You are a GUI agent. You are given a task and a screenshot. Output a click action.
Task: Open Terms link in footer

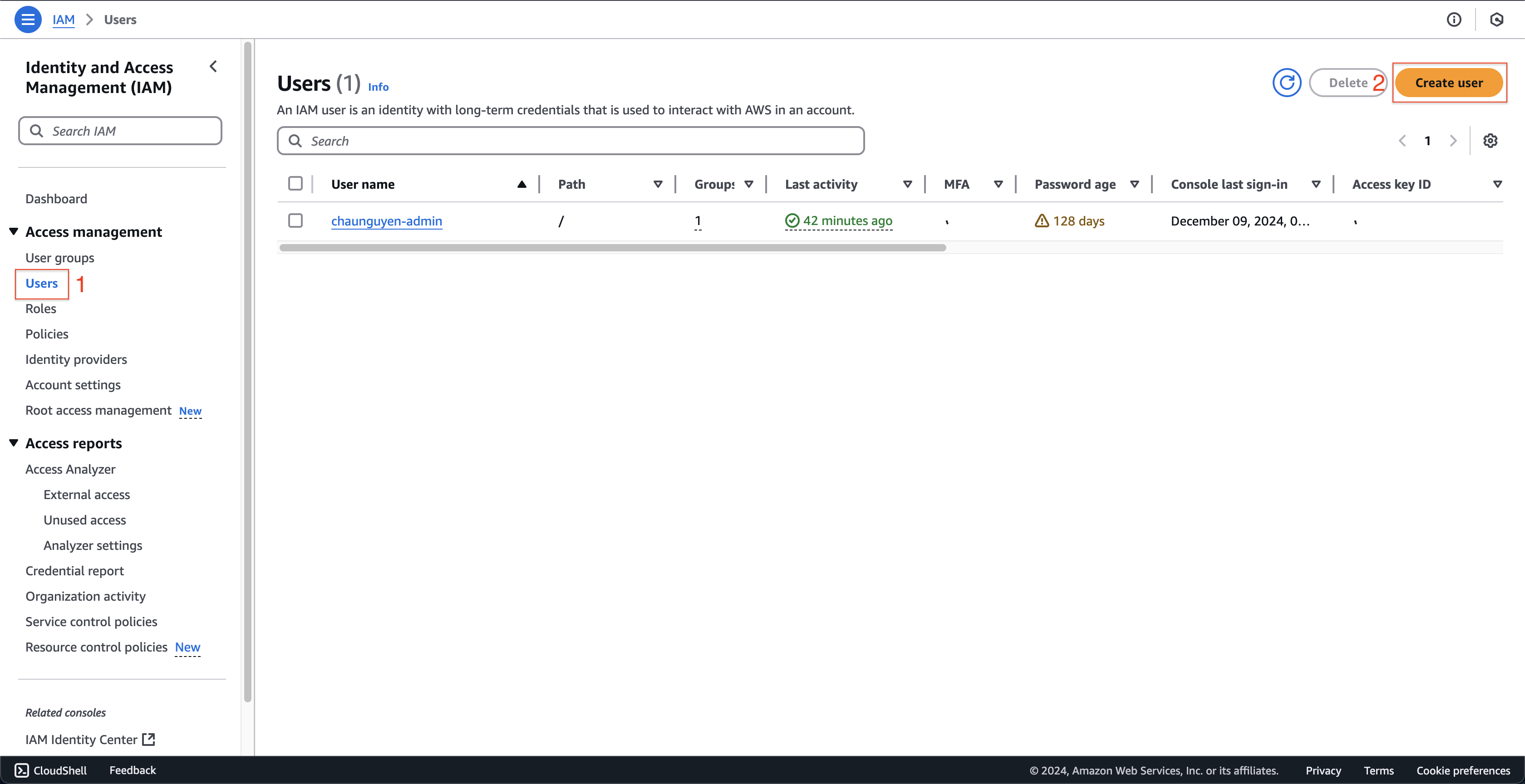click(1379, 770)
